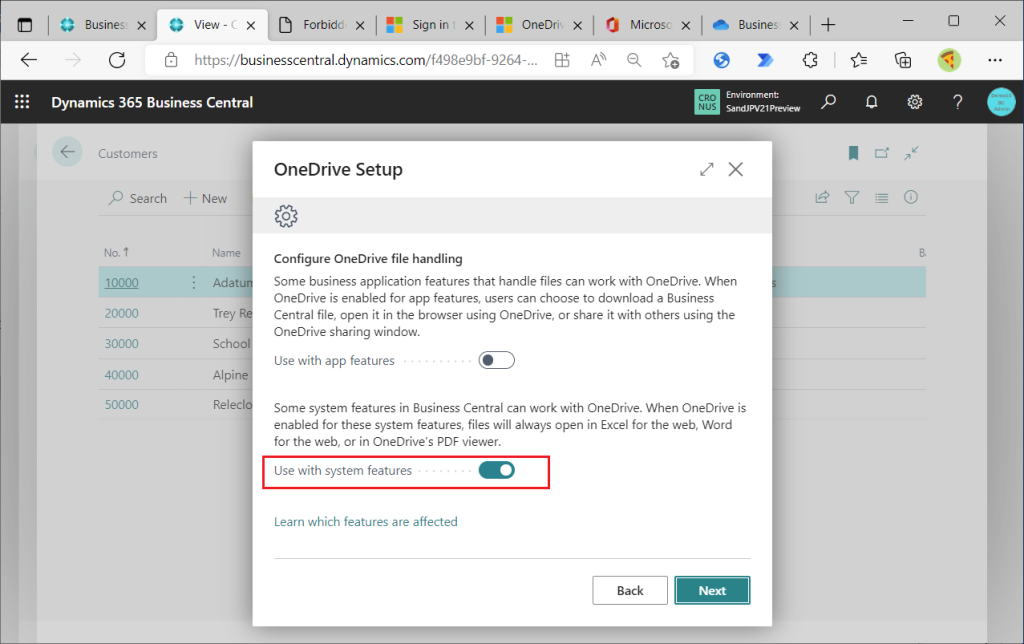Open the browser Read aloud option
Screen dimensions: 1024x644
tap(598, 60)
